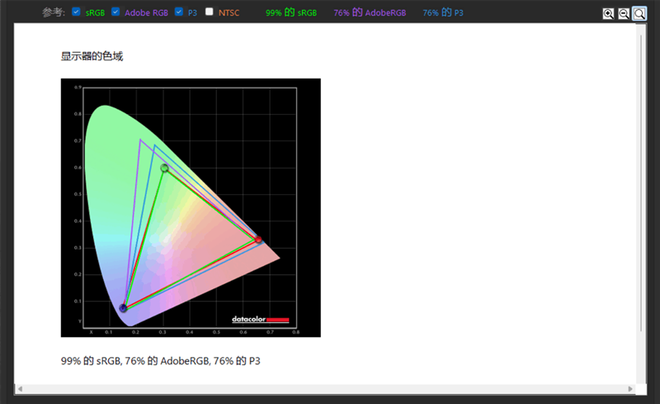Click the zoom out magnifier icon
Image resolution: width=660 pixels, height=404 pixels.
tap(623, 14)
